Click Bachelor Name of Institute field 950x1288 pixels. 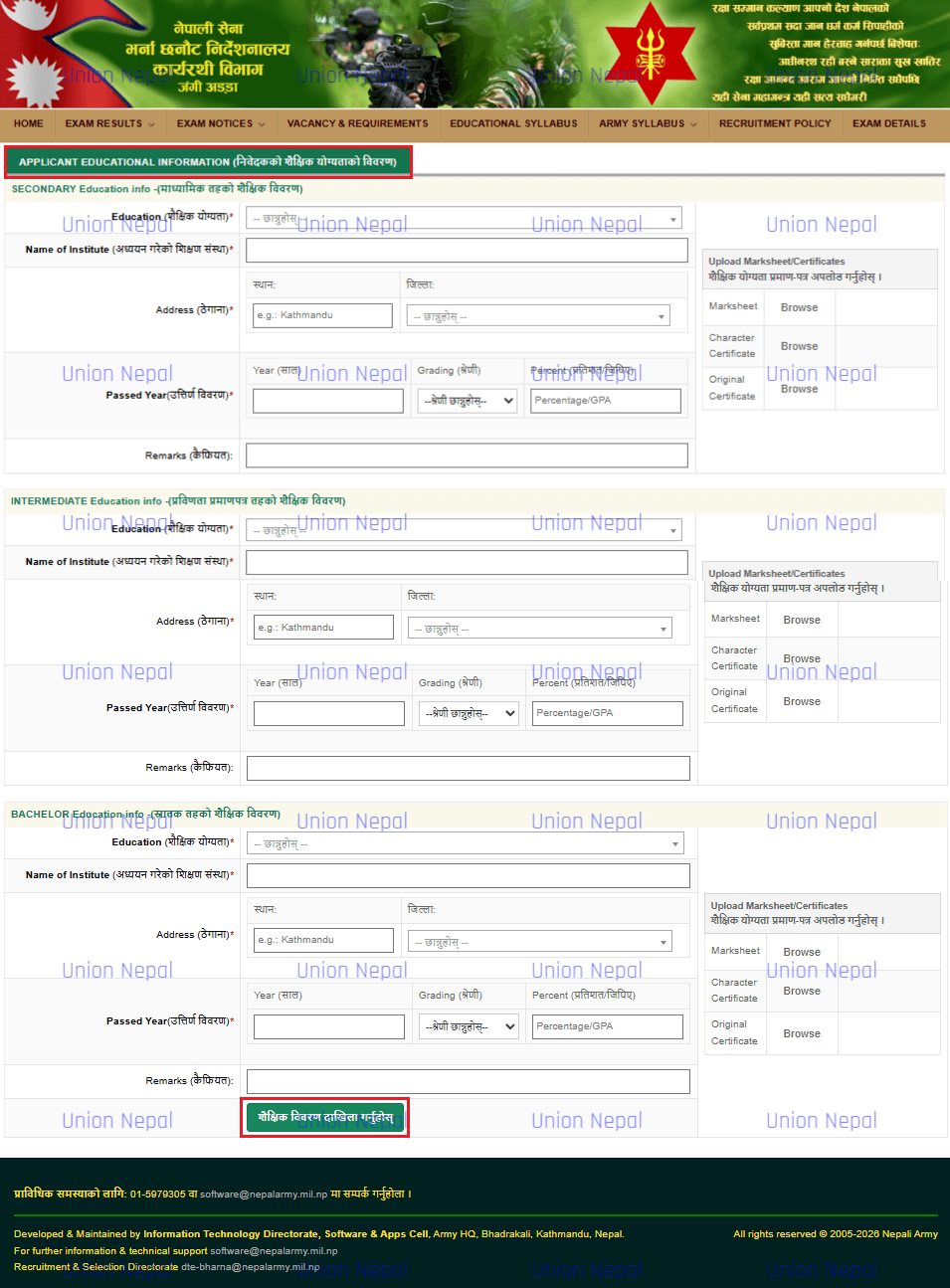click(469, 875)
